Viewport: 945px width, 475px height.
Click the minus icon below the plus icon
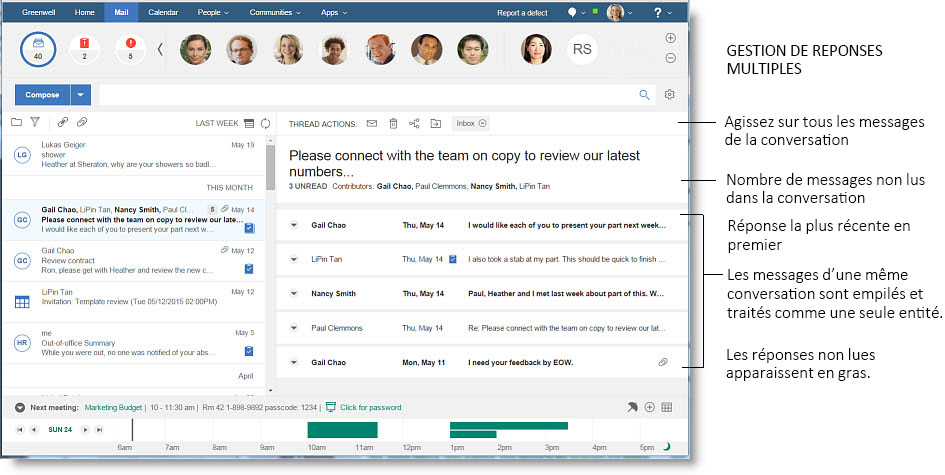pos(670,58)
